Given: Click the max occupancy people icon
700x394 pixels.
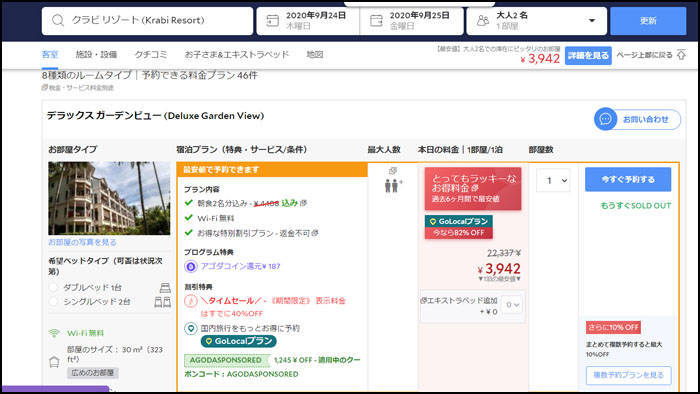Looking at the screenshot, I should tap(392, 185).
